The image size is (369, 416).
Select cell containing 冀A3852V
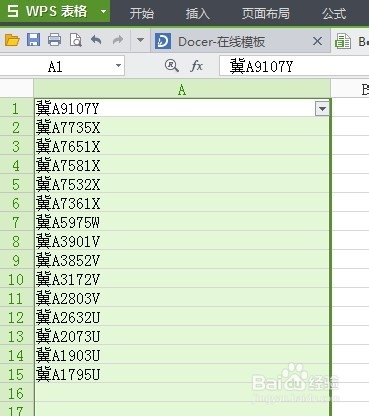[x=182, y=260]
